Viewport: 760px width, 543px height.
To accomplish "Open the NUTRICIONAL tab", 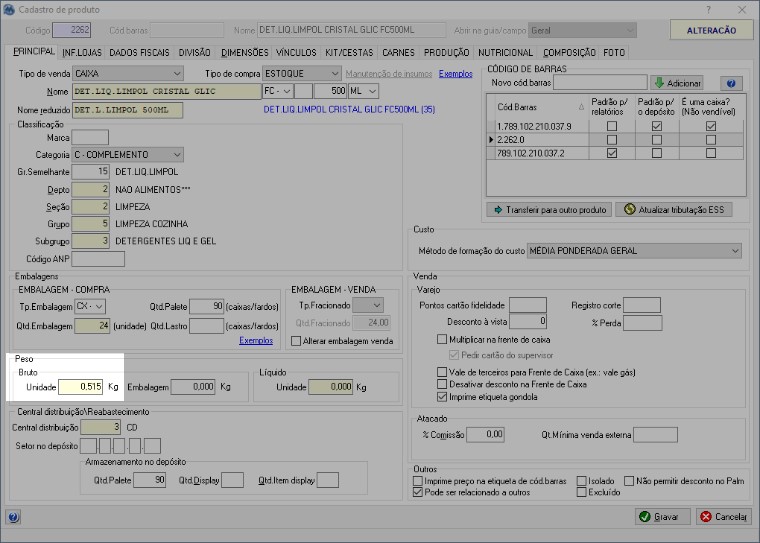I will (505, 52).
